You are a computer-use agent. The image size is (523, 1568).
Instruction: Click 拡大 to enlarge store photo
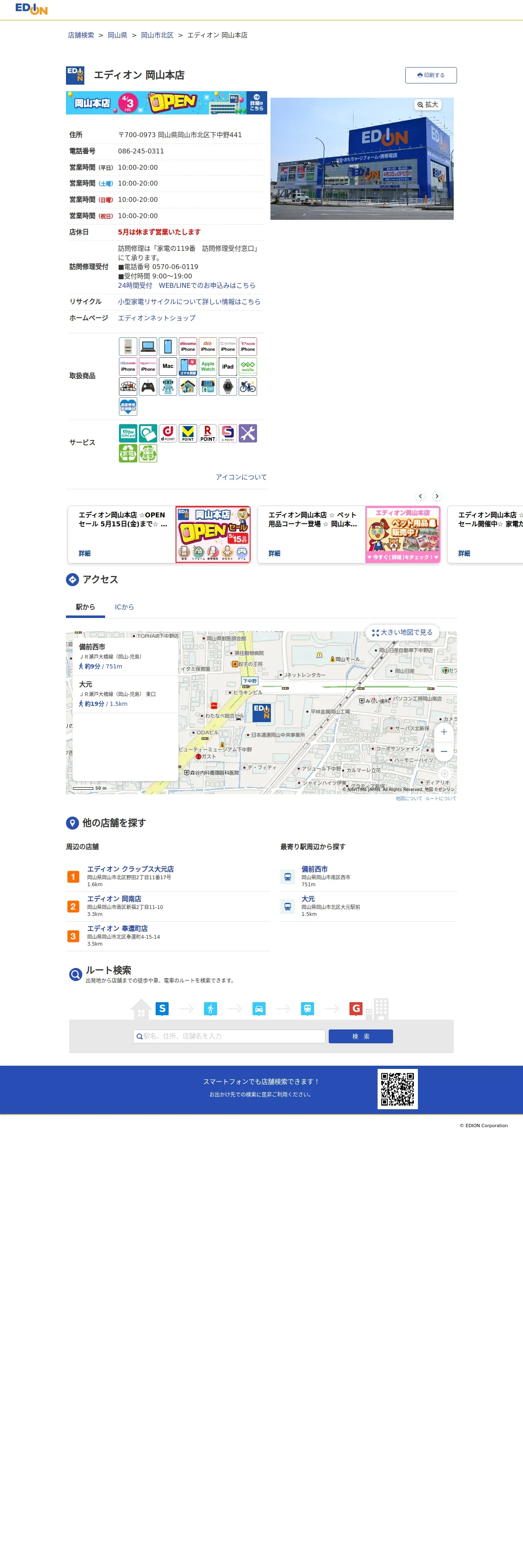point(427,105)
